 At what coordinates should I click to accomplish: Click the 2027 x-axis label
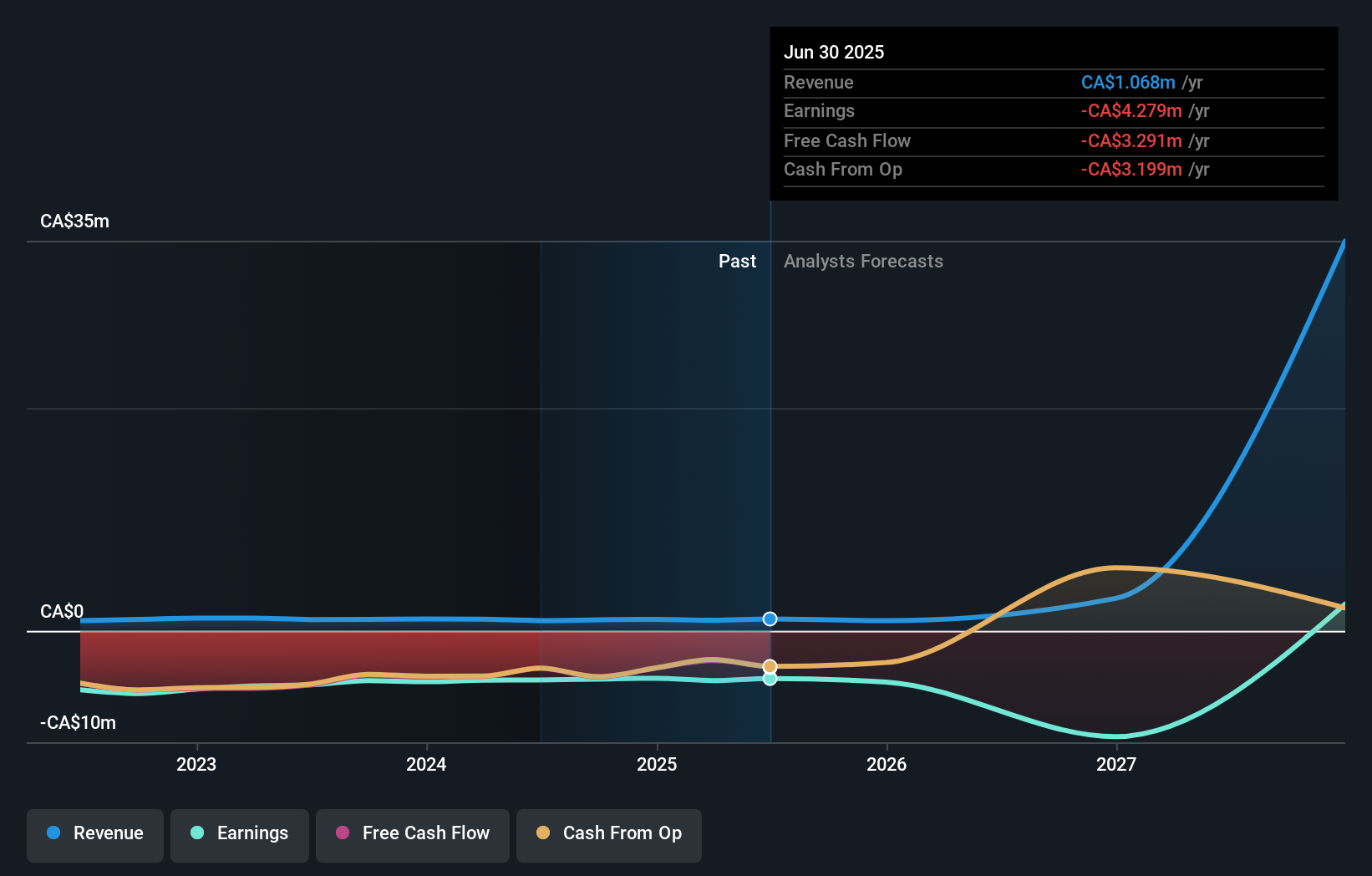tap(1116, 764)
